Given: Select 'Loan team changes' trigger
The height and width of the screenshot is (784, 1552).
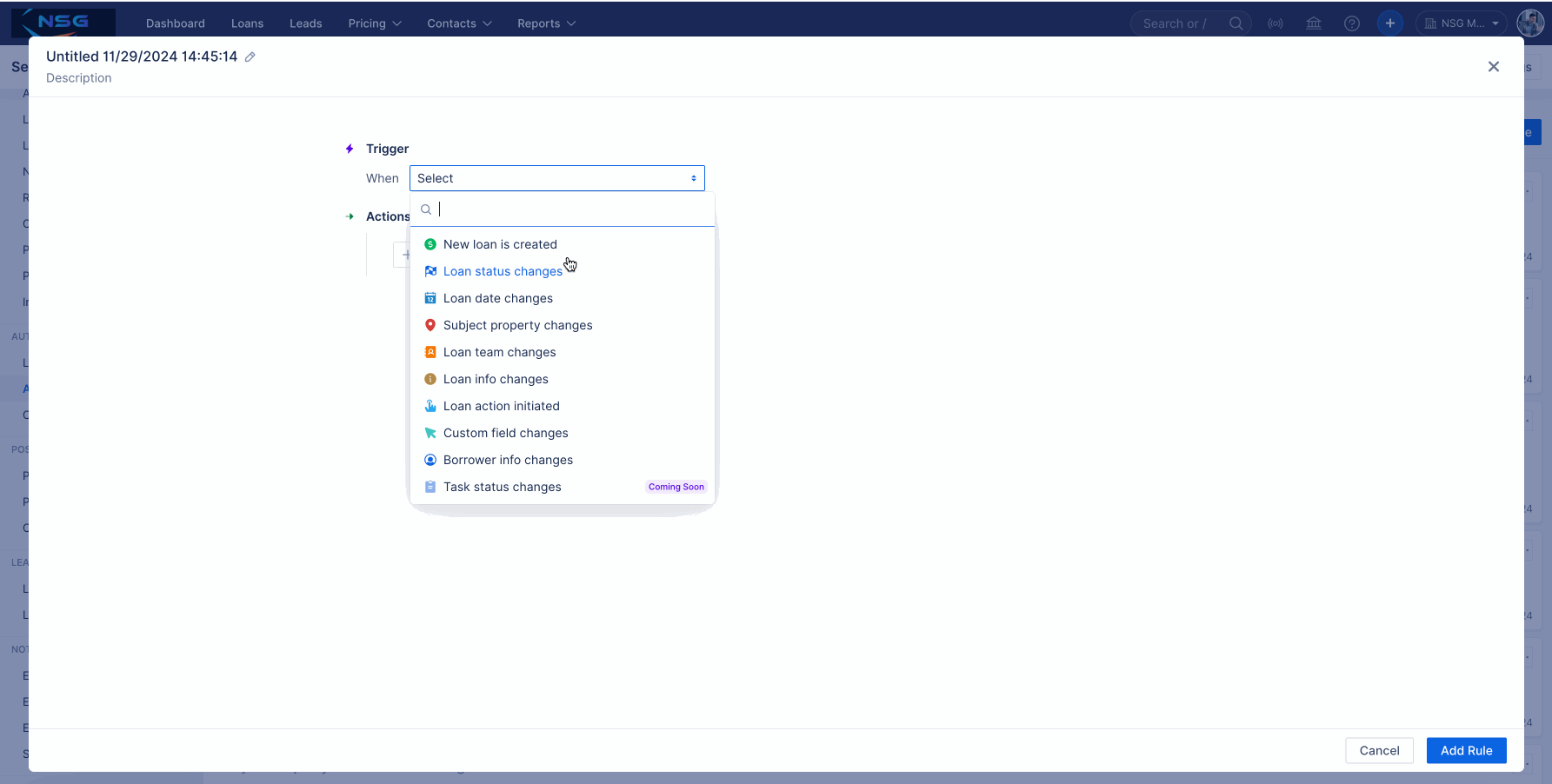Looking at the screenshot, I should pos(563,352).
